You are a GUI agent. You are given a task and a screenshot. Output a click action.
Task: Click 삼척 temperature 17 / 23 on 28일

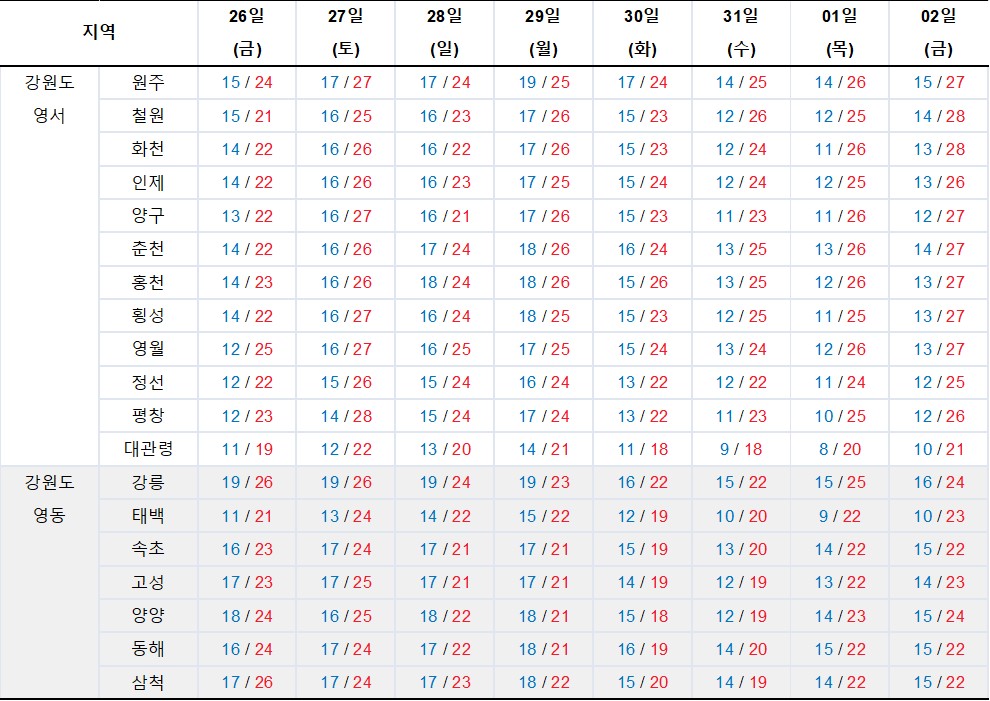click(x=444, y=682)
